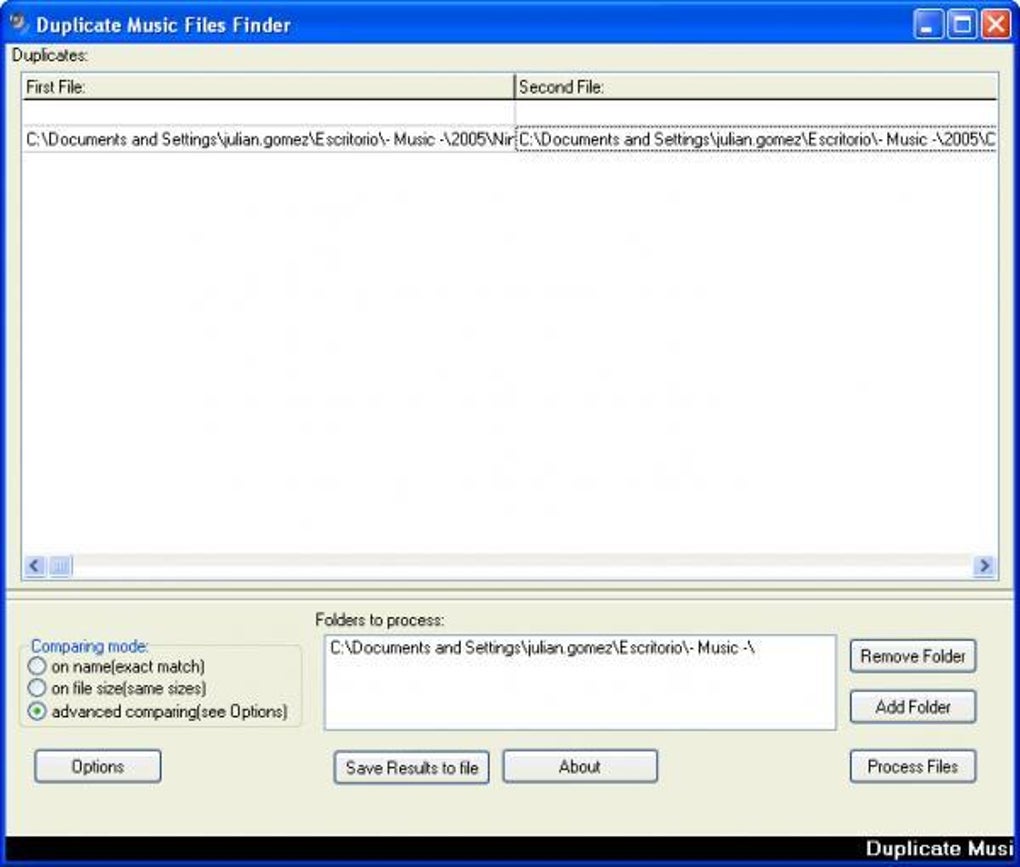This screenshot has height=867, width=1020.
Task: Click the Process Files button
Action: tap(912, 767)
